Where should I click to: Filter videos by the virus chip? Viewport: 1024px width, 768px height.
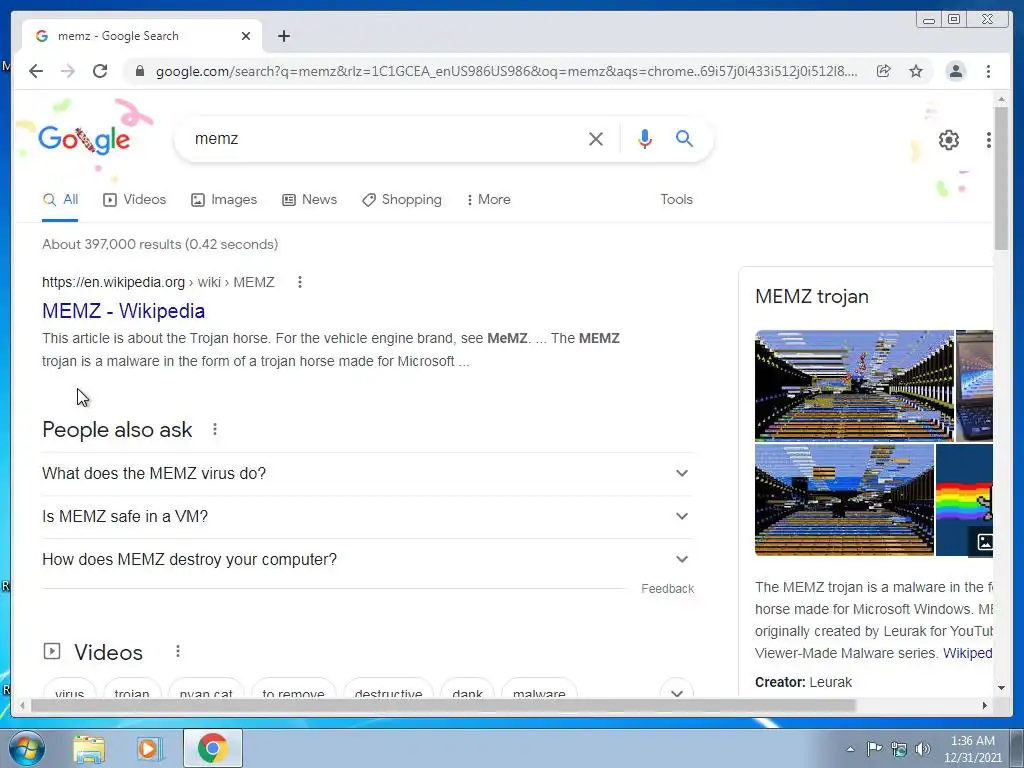pyautogui.click(x=70, y=692)
